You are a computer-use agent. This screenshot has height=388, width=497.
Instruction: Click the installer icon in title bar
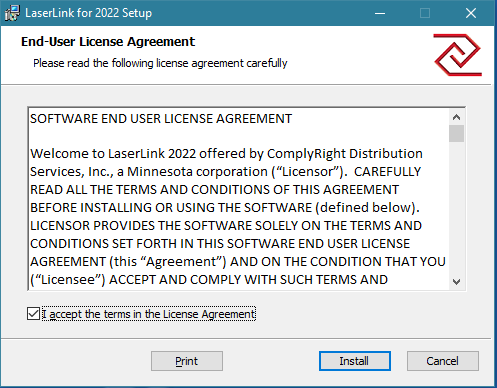[x=12, y=13]
